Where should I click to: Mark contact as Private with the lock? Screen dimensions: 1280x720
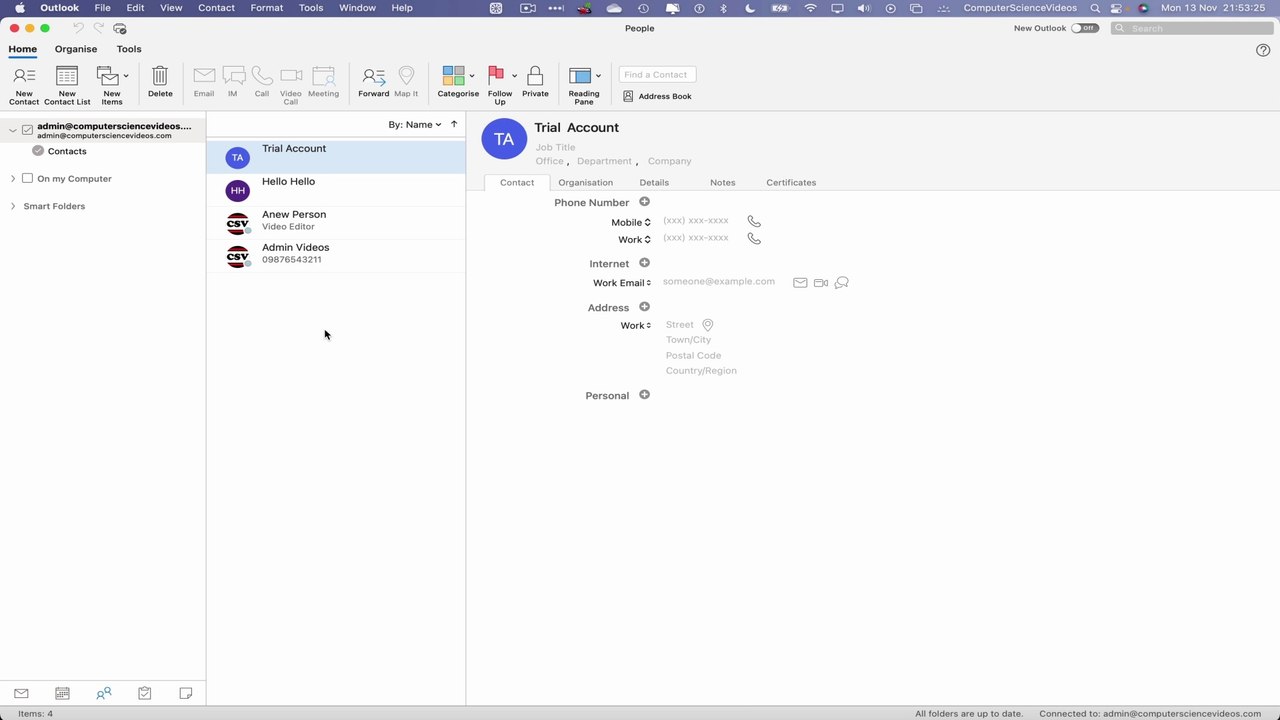535,76
